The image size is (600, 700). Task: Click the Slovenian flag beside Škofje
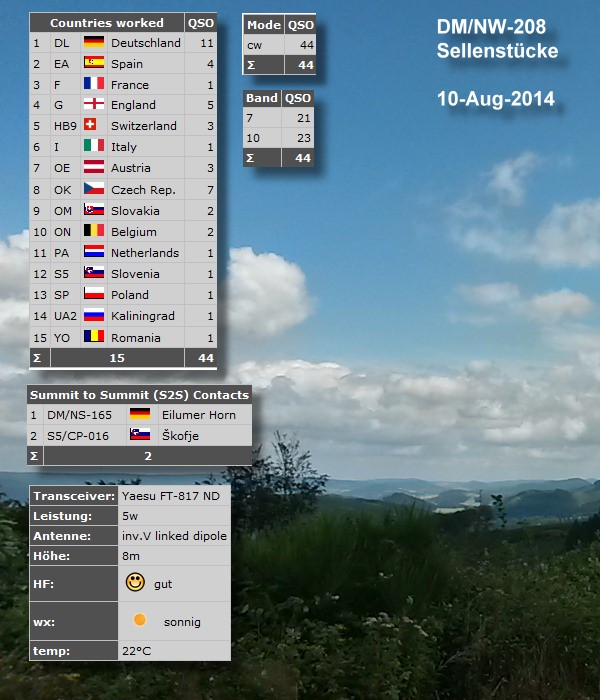pyautogui.click(x=140, y=435)
